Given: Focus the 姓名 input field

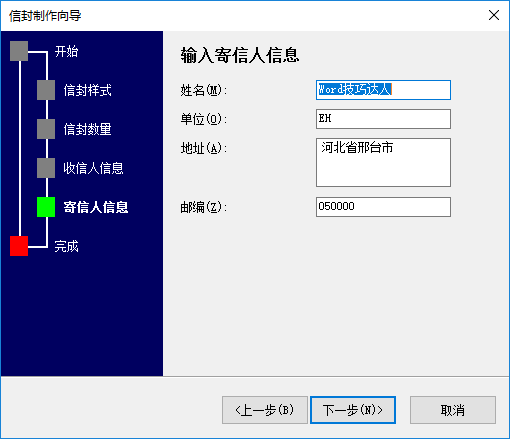Looking at the screenshot, I should tap(383, 90).
